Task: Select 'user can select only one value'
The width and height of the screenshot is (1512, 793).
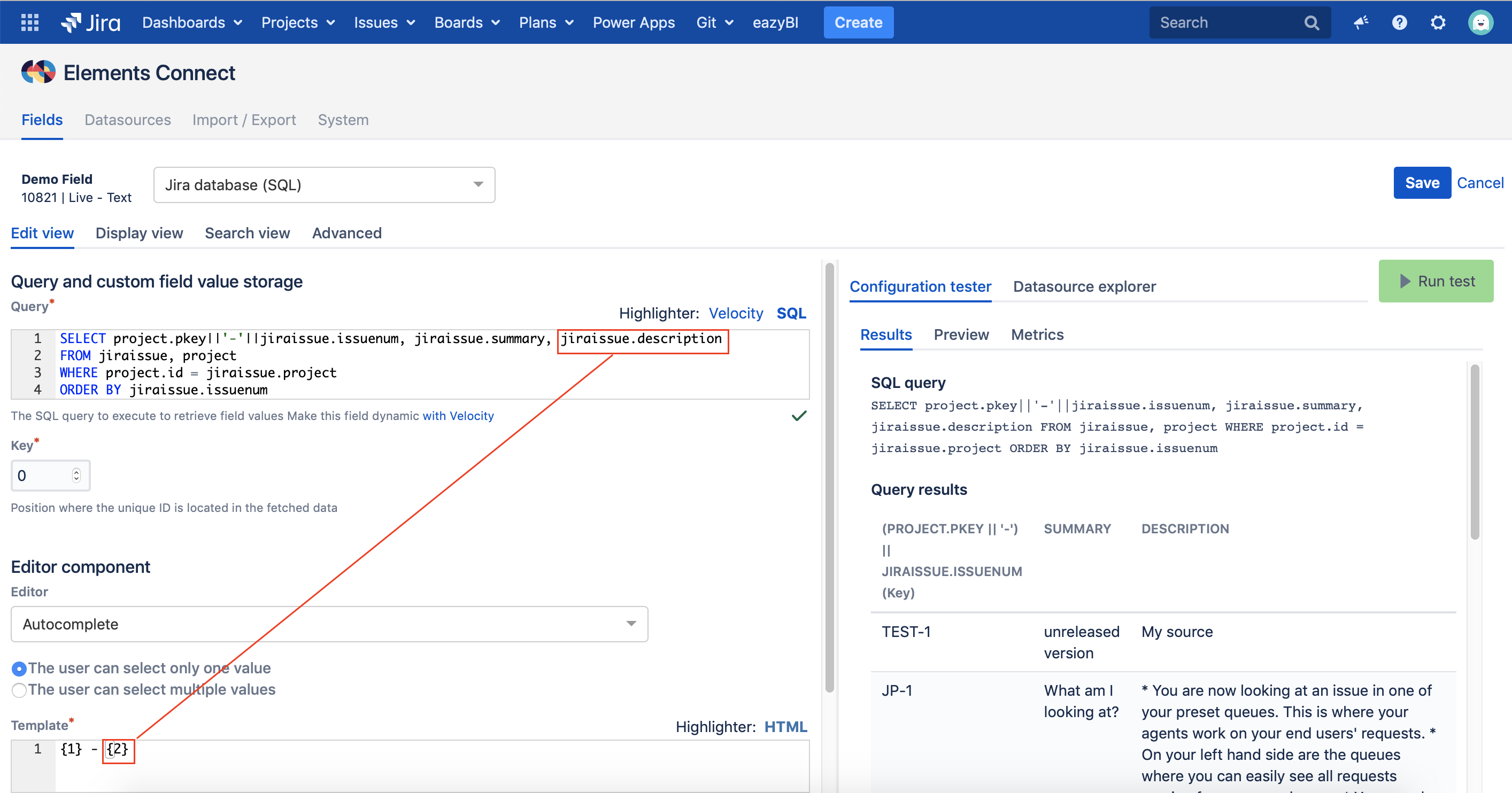Action: pyautogui.click(x=19, y=668)
